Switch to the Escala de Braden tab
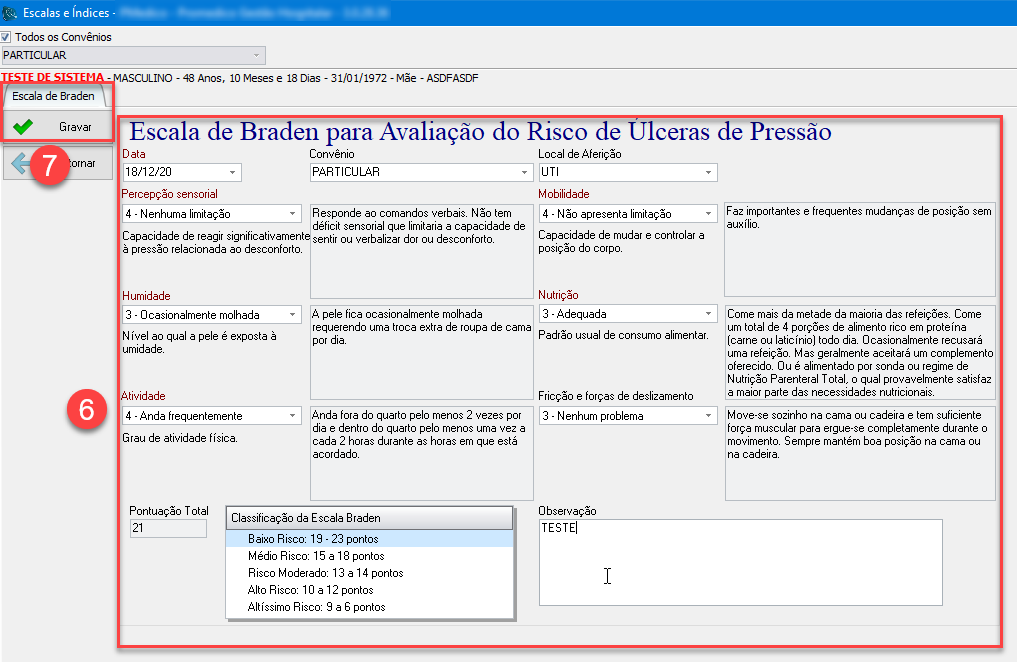Screen dimensions: 1017x662 click(x=53, y=96)
